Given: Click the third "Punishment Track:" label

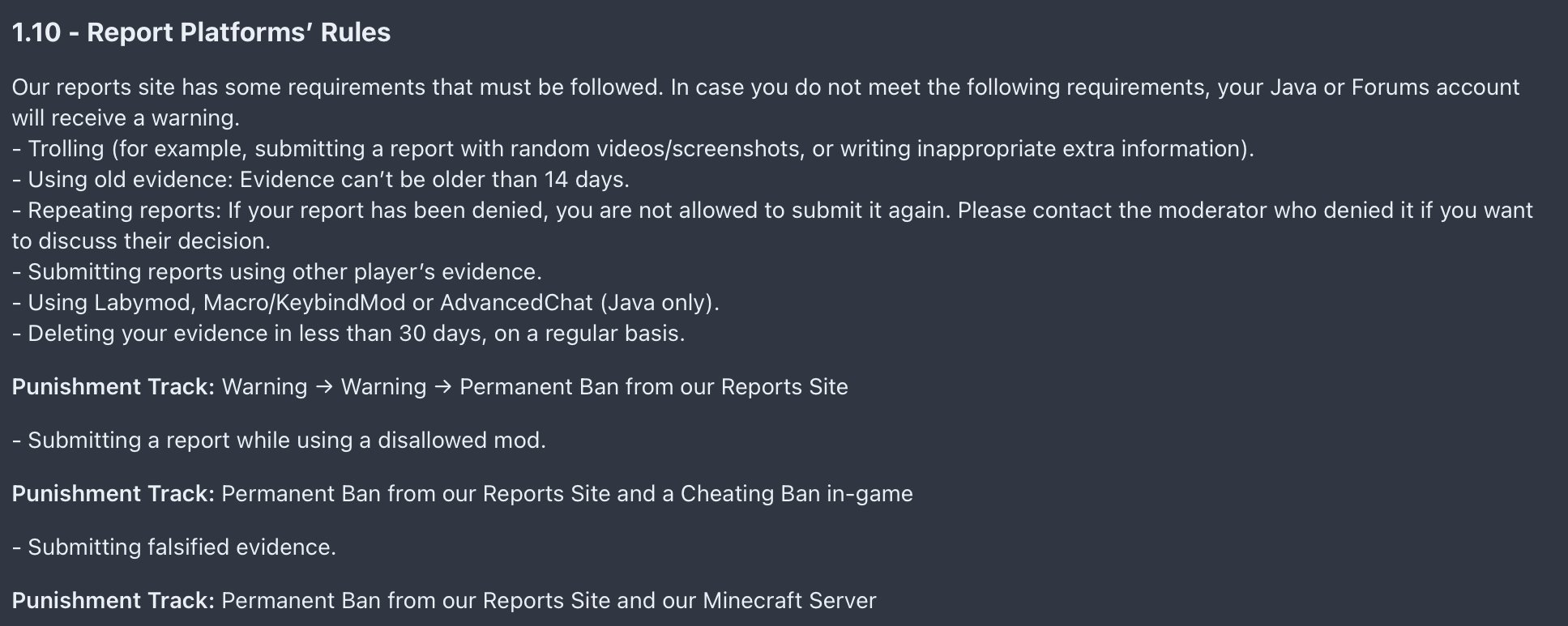Looking at the screenshot, I should tap(113, 601).
